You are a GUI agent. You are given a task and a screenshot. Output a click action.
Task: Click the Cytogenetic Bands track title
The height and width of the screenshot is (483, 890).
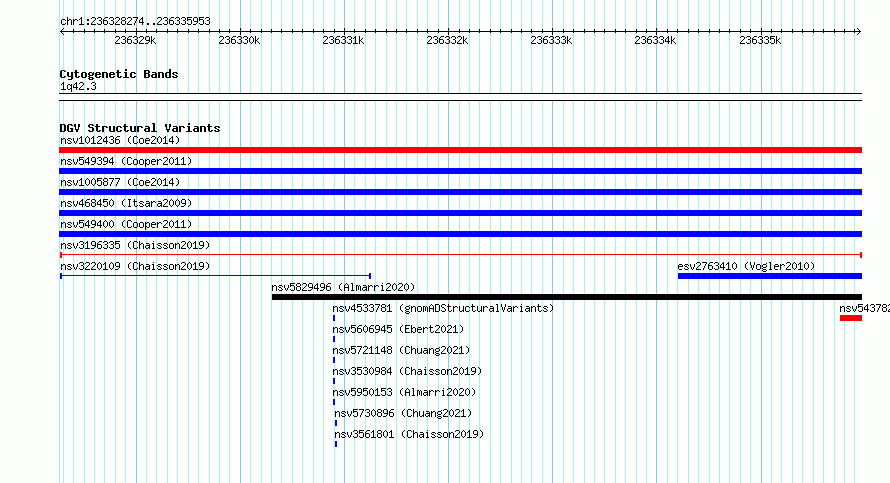pyautogui.click(x=119, y=74)
